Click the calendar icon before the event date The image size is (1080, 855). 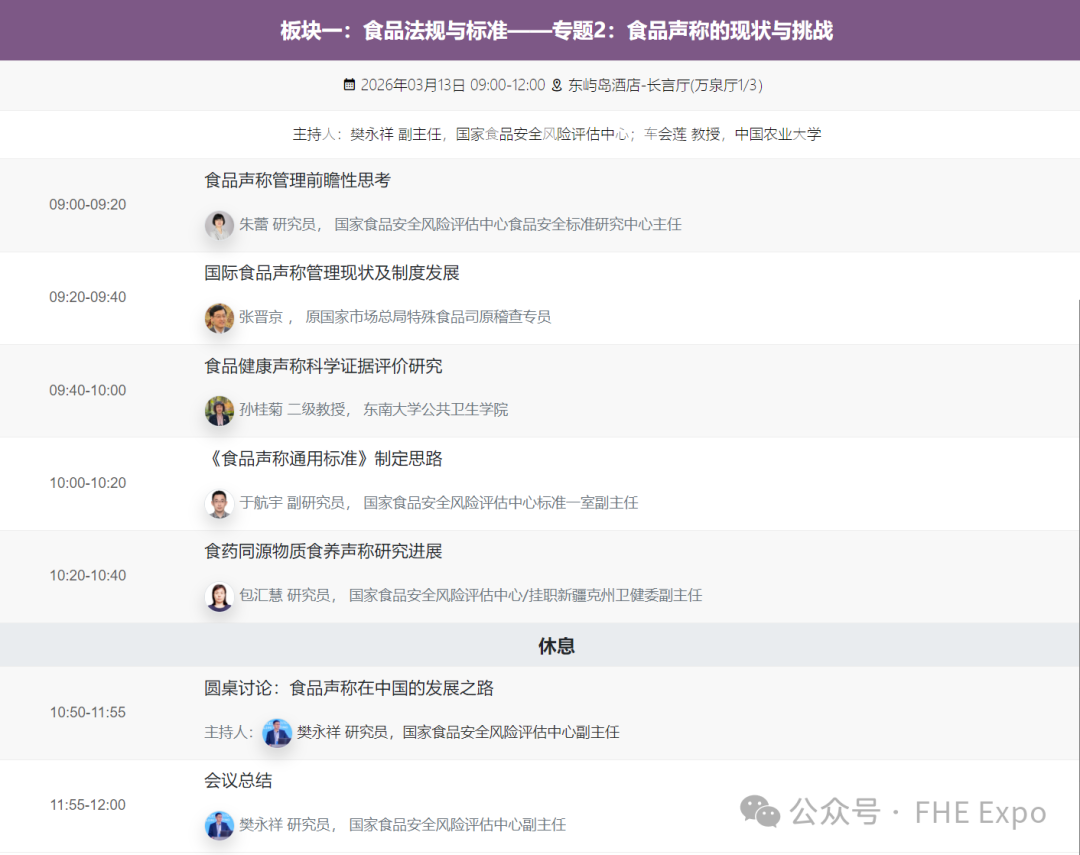point(350,85)
